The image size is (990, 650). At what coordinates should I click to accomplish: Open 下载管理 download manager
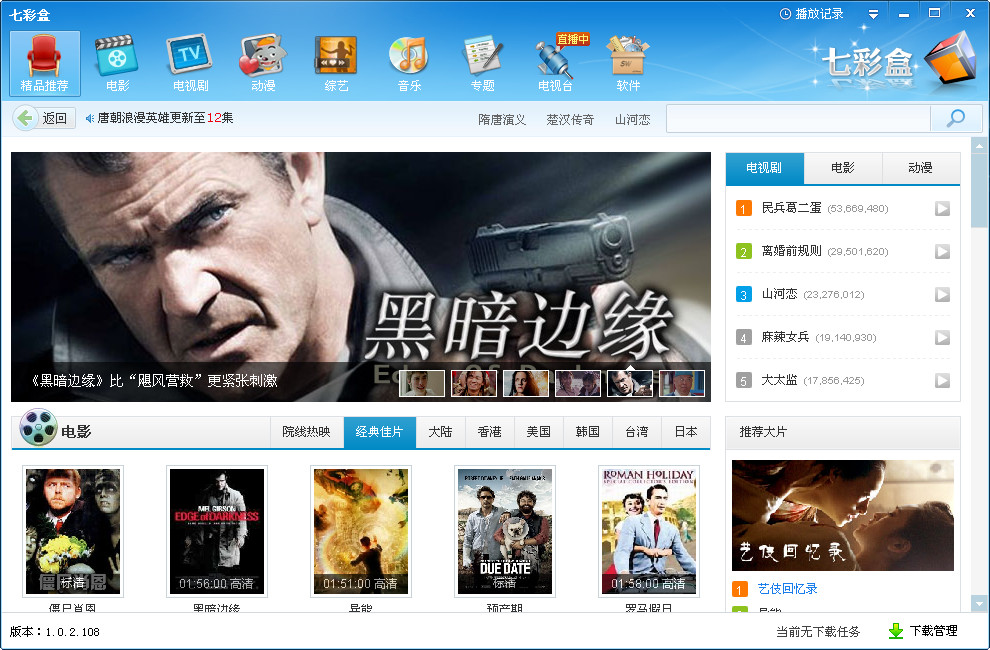click(x=924, y=630)
